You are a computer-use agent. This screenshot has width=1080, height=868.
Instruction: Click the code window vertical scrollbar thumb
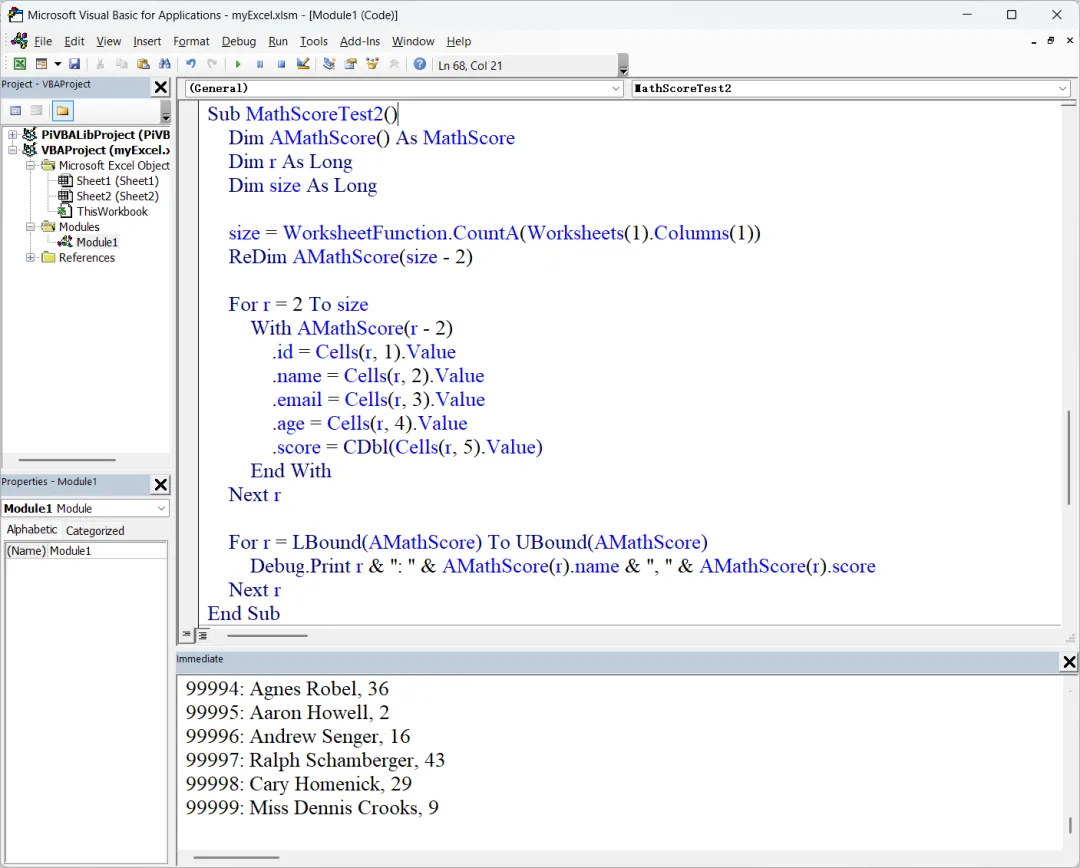click(1069, 457)
